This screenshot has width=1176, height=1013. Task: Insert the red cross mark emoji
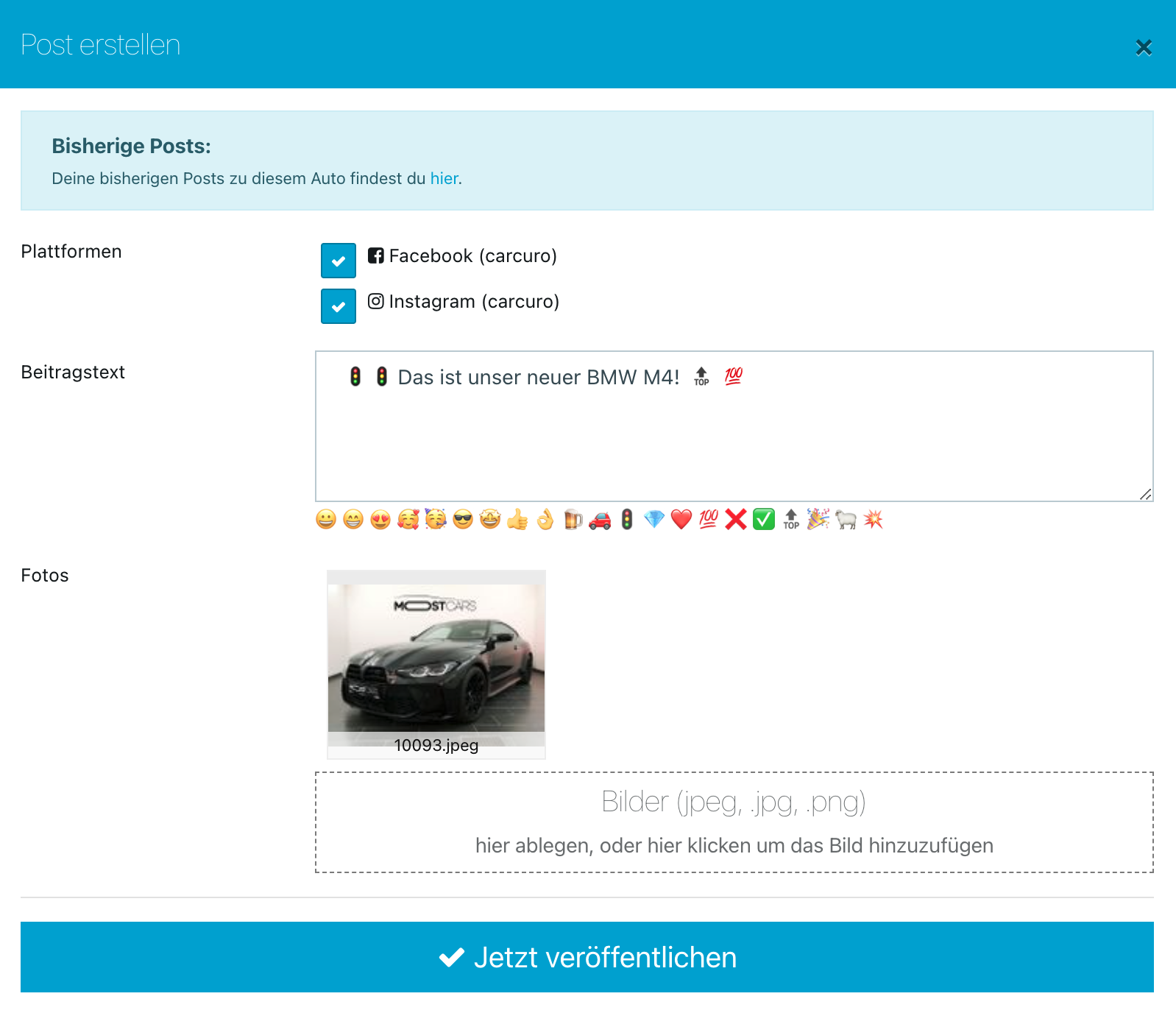pyautogui.click(x=736, y=519)
